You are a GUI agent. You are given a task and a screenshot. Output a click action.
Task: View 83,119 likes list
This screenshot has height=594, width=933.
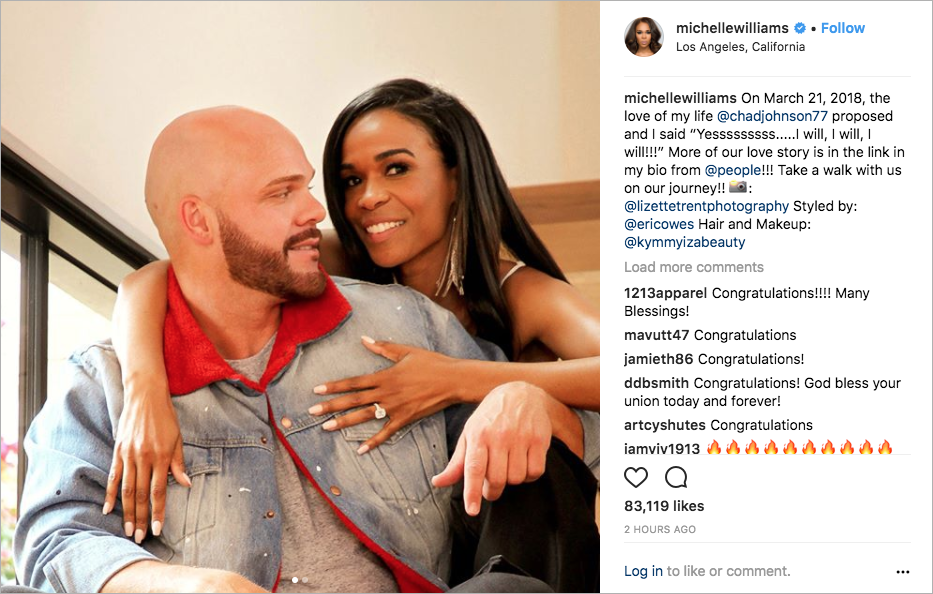coord(664,506)
